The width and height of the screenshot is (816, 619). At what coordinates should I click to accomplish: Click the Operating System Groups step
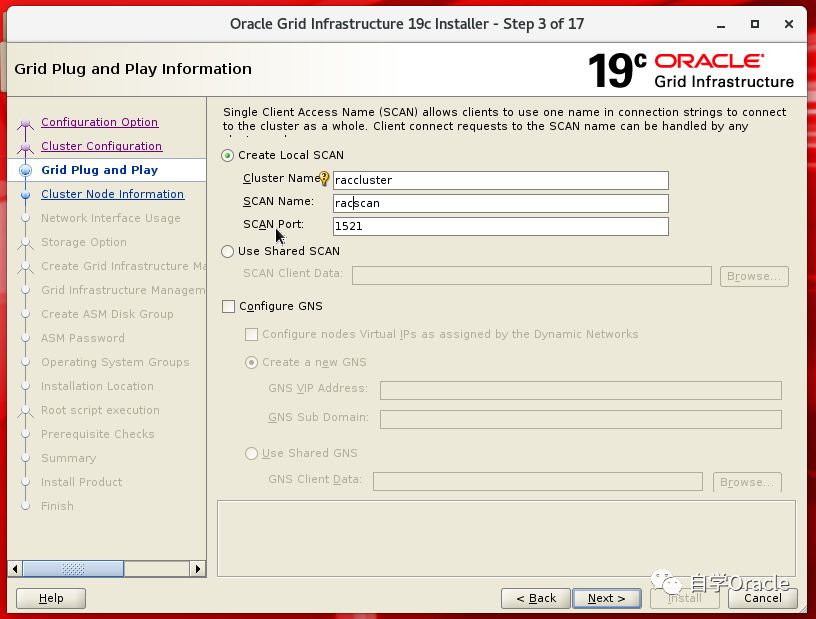pos(115,362)
